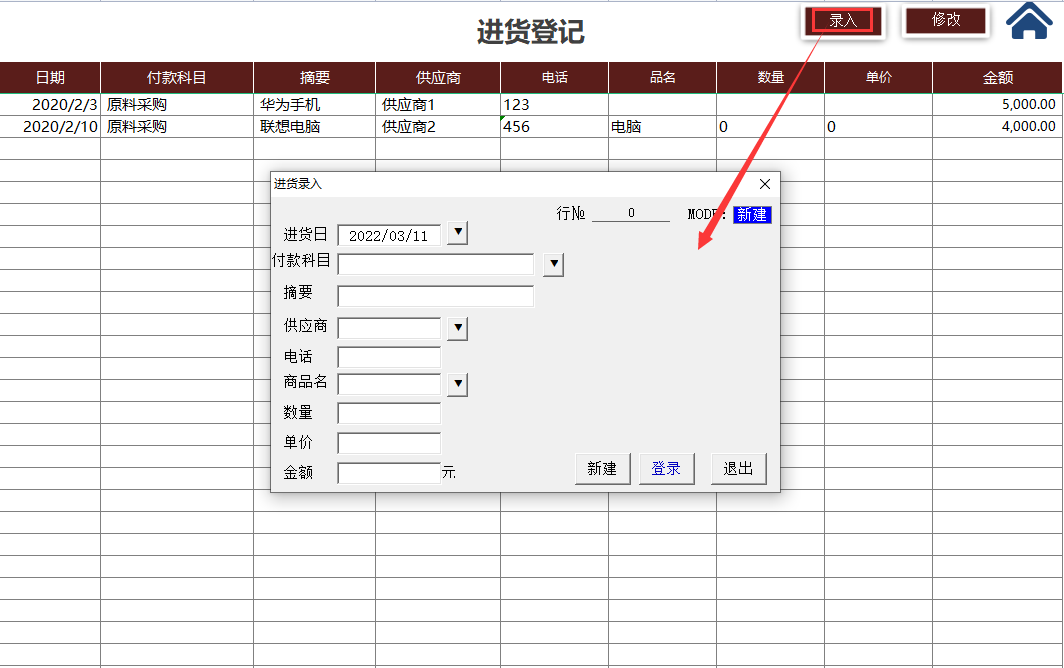Click the 金额 input box
This screenshot has width=1064, height=668.
click(x=390, y=471)
